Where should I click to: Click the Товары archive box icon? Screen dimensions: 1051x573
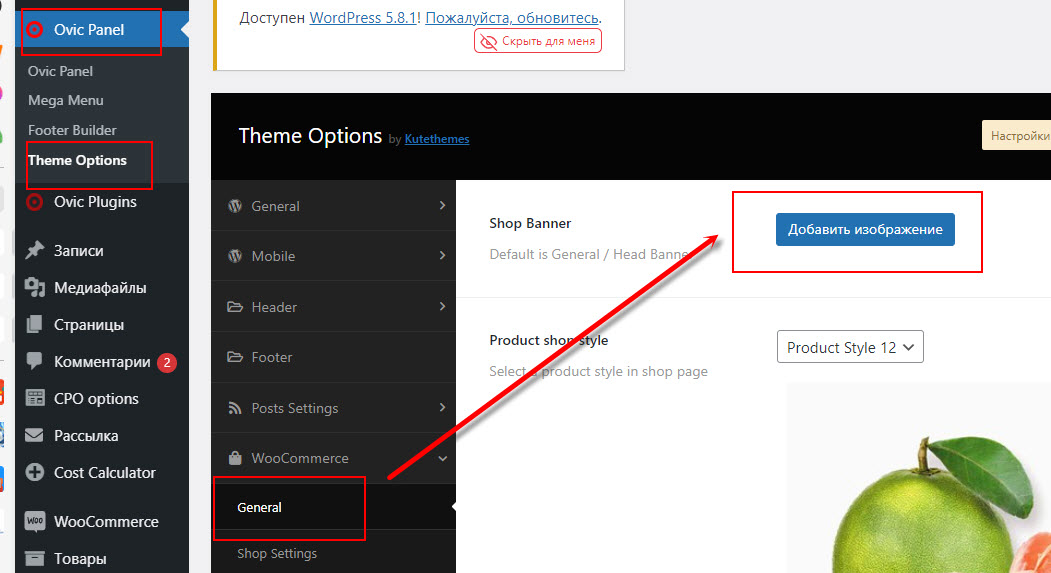click(x=34, y=558)
